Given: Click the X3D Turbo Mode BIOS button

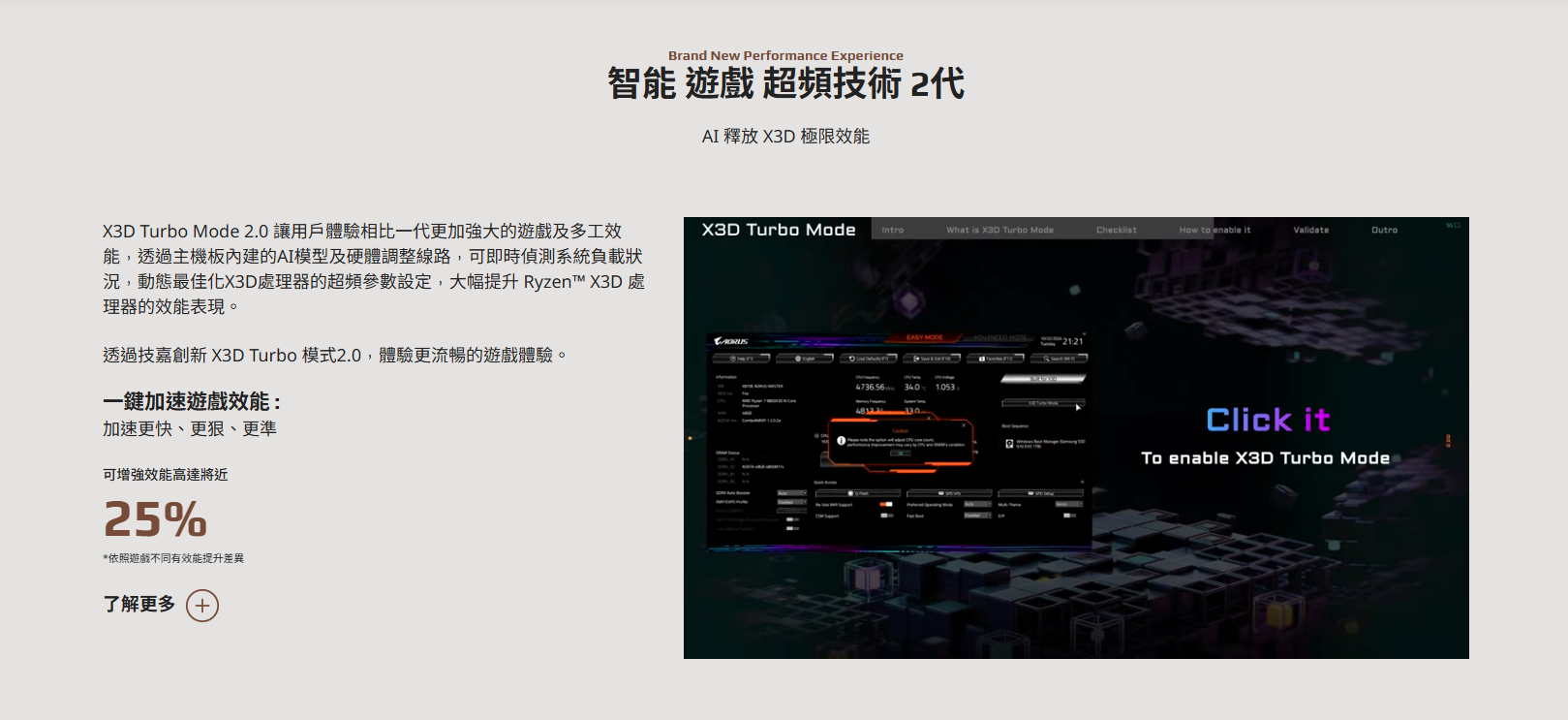Looking at the screenshot, I should (1043, 403).
